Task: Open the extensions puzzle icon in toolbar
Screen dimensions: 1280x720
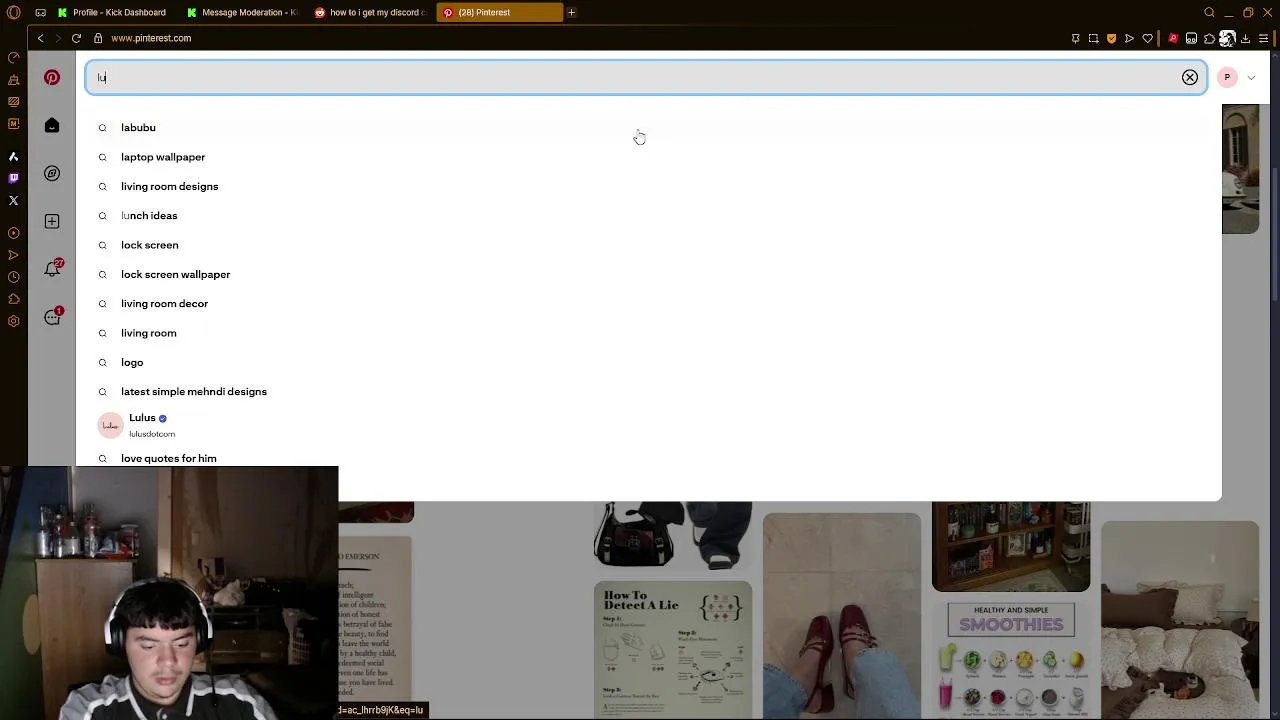Action: 1209,38
